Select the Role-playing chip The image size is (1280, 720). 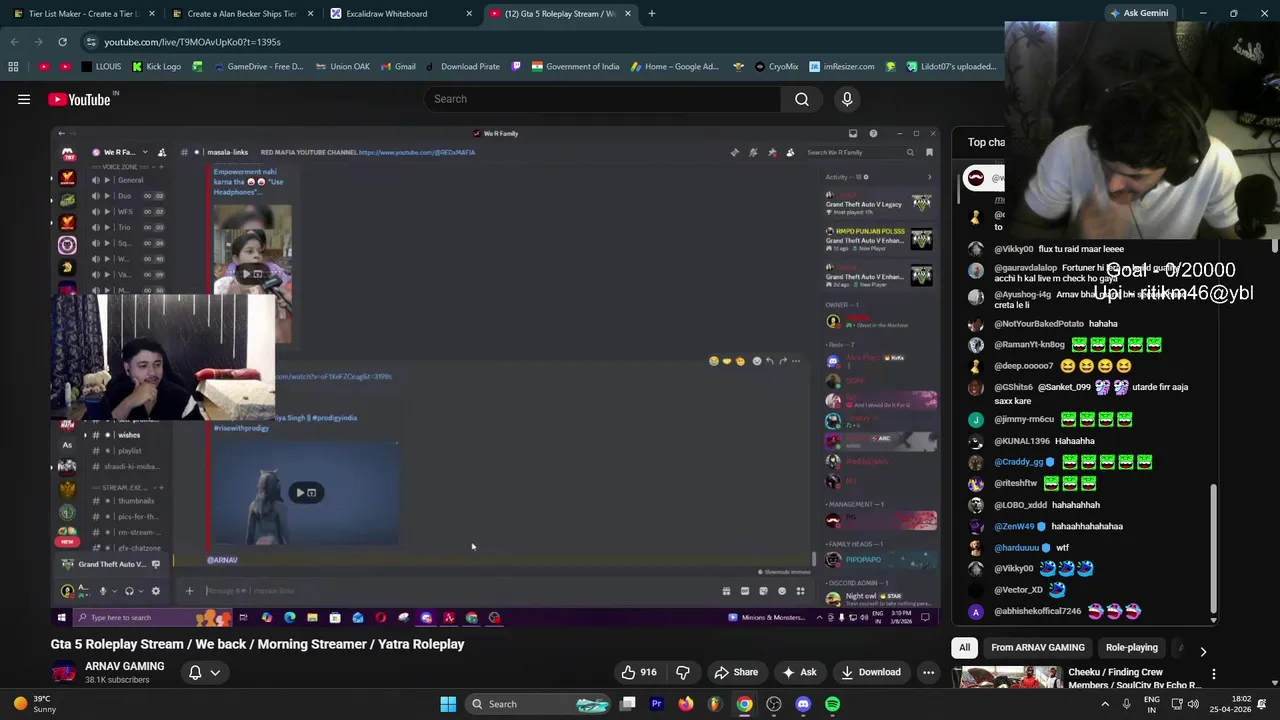pyautogui.click(x=1131, y=648)
